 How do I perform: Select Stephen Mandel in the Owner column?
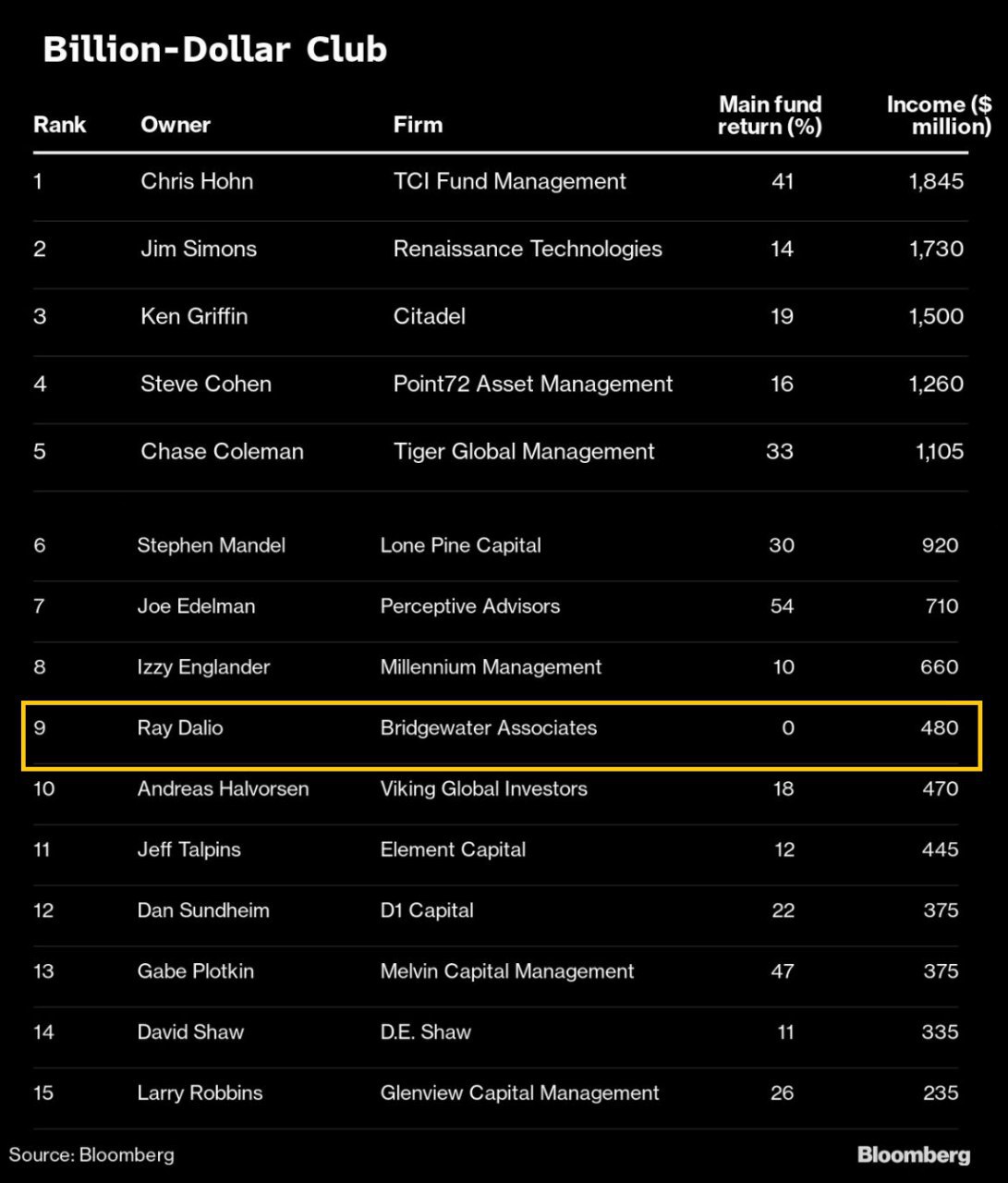coord(211,545)
